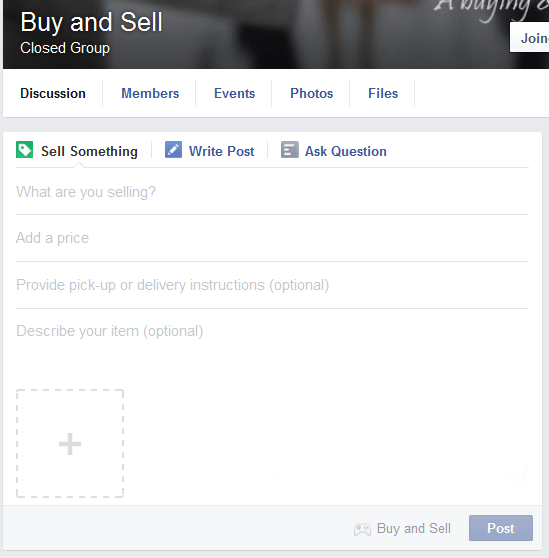The image size is (549, 558).
Task: Click the Post button
Action: click(x=501, y=528)
